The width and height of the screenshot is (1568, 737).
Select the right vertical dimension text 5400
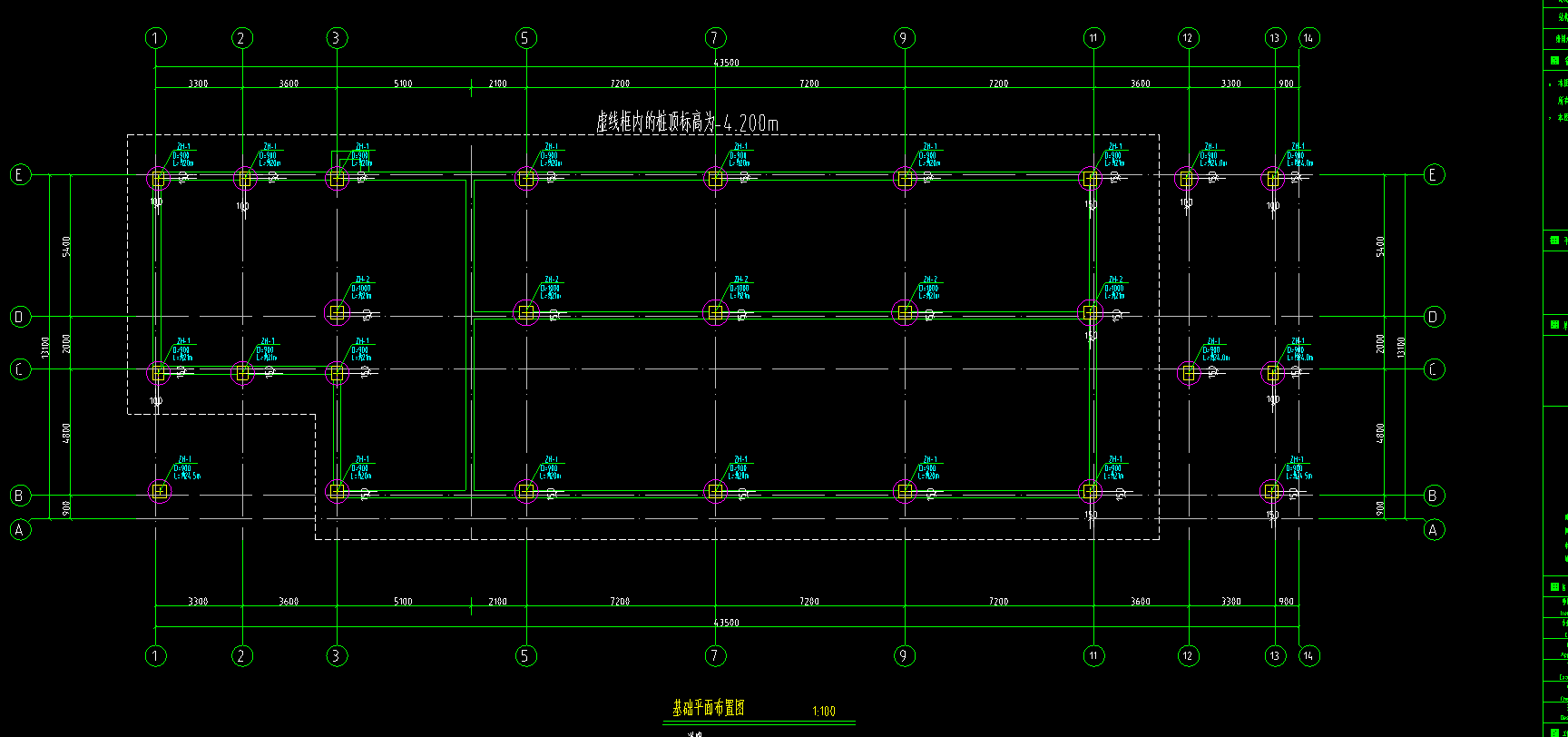point(1381,246)
